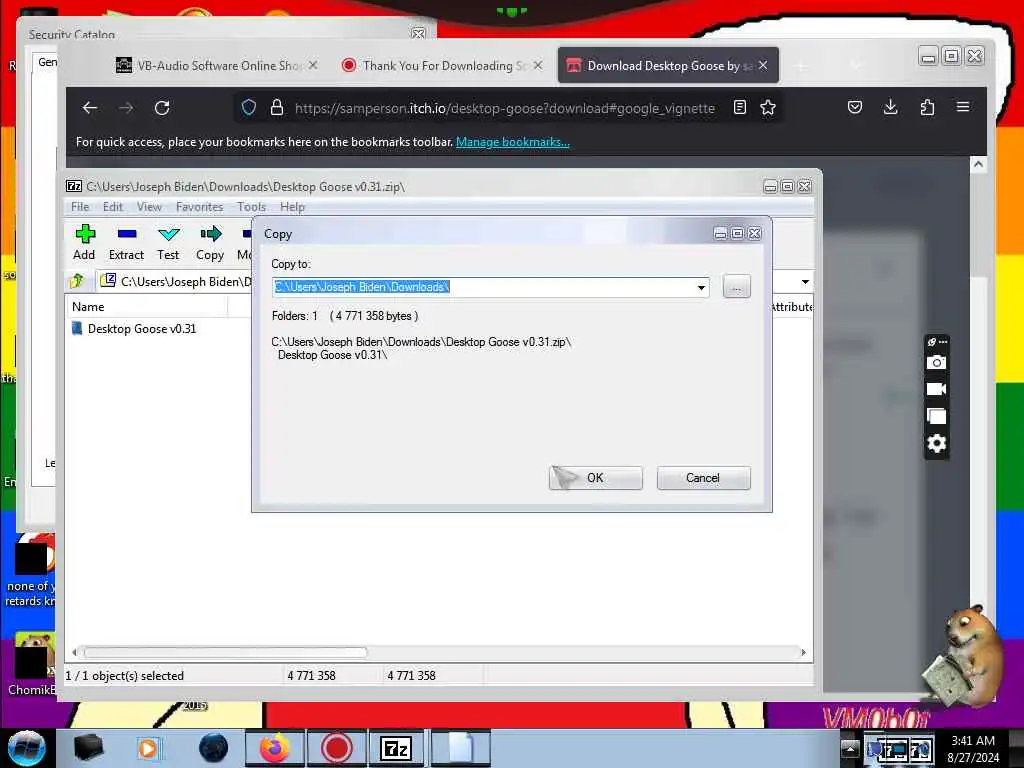Open a new Firefox tab
1024x768 pixels.
801,65
